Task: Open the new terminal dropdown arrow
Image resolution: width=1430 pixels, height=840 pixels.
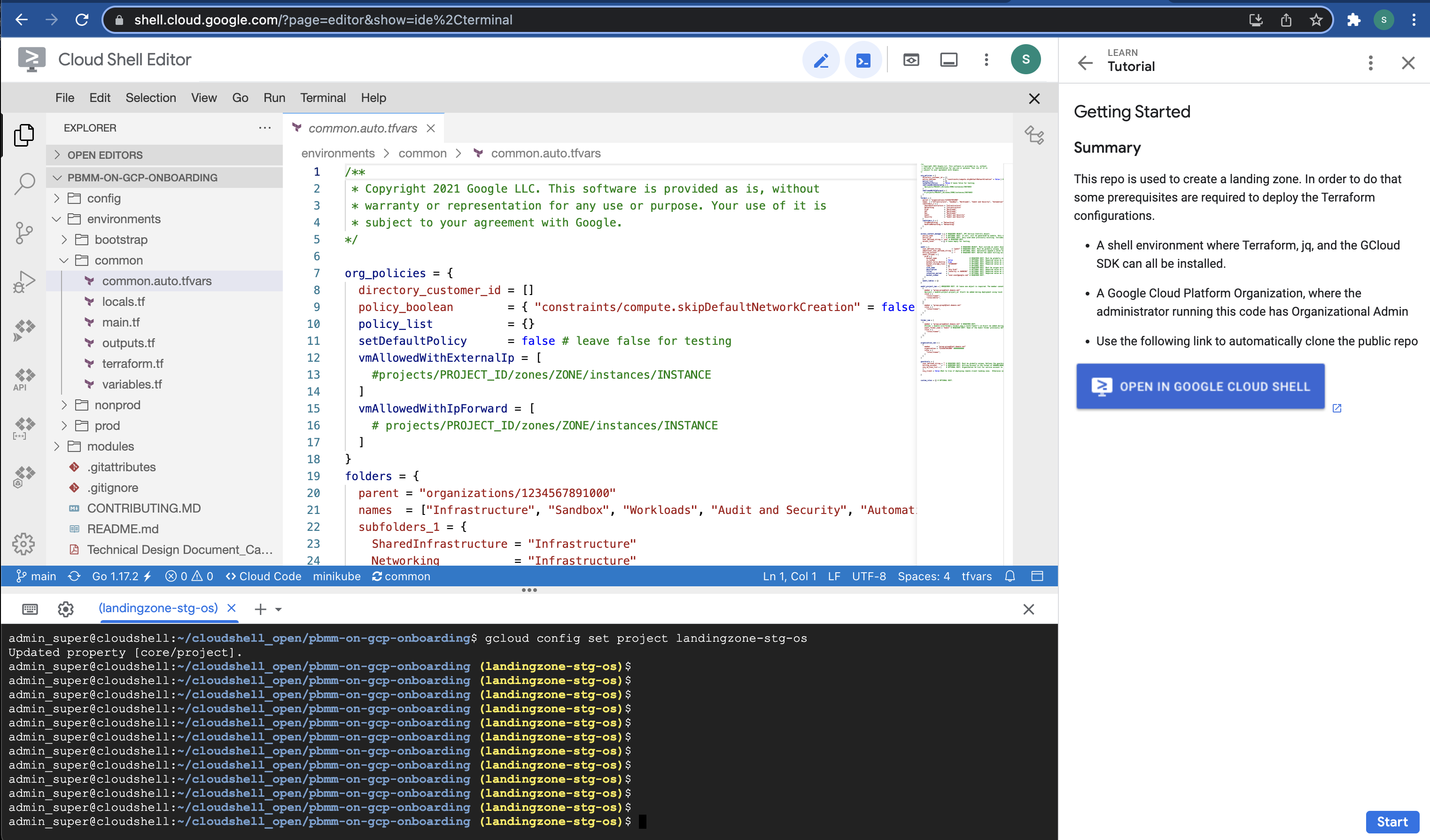Action: pyautogui.click(x=278, y=609)
